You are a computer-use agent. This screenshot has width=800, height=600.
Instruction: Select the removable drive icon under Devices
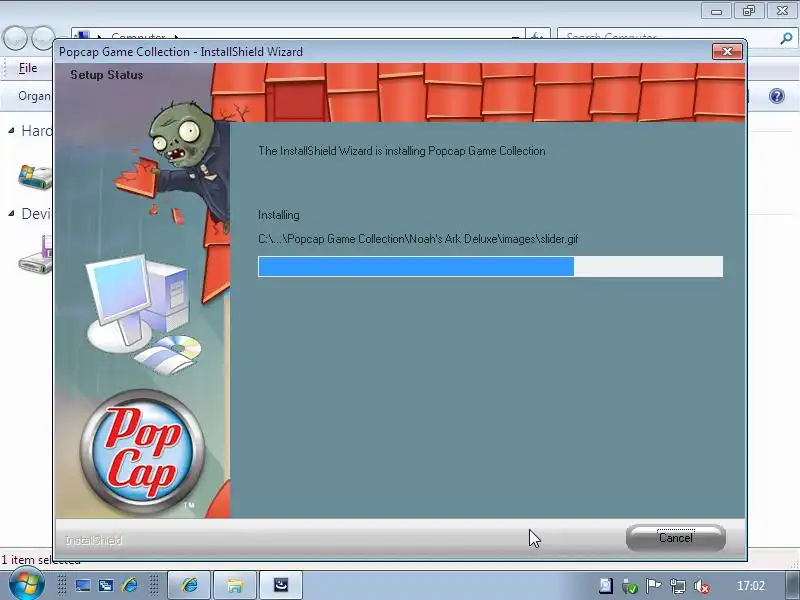click(36, 255)
